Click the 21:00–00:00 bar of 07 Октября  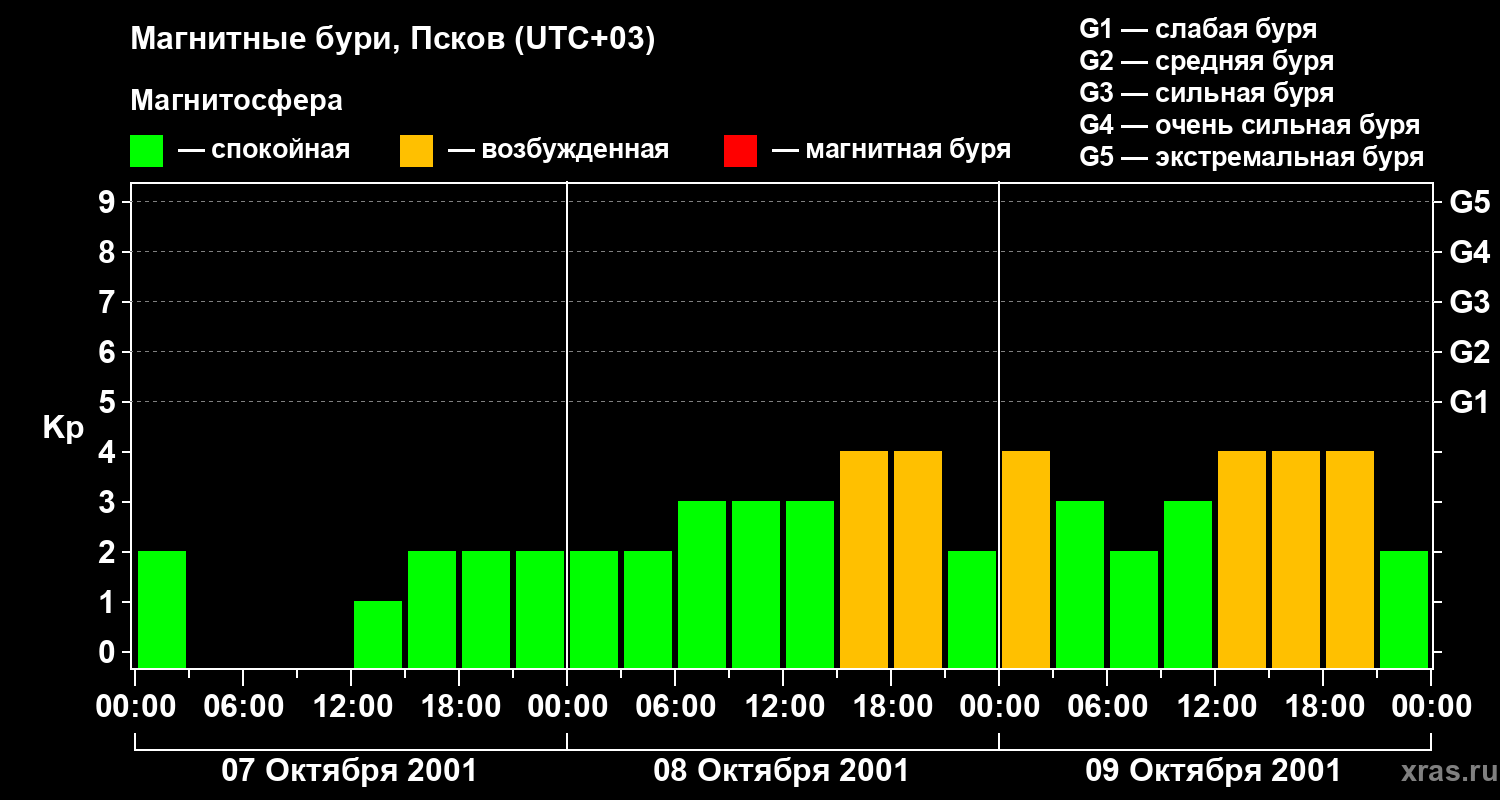540,609
